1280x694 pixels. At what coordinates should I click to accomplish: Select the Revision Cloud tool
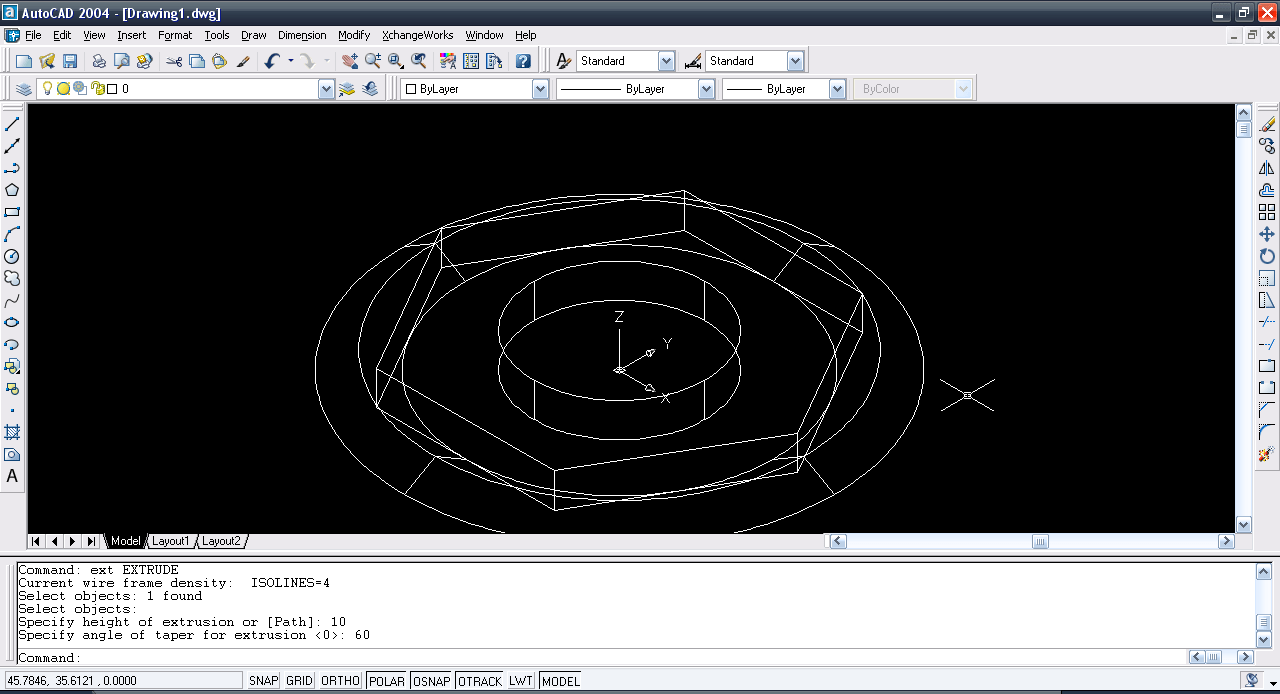click(x=12, y=278)
